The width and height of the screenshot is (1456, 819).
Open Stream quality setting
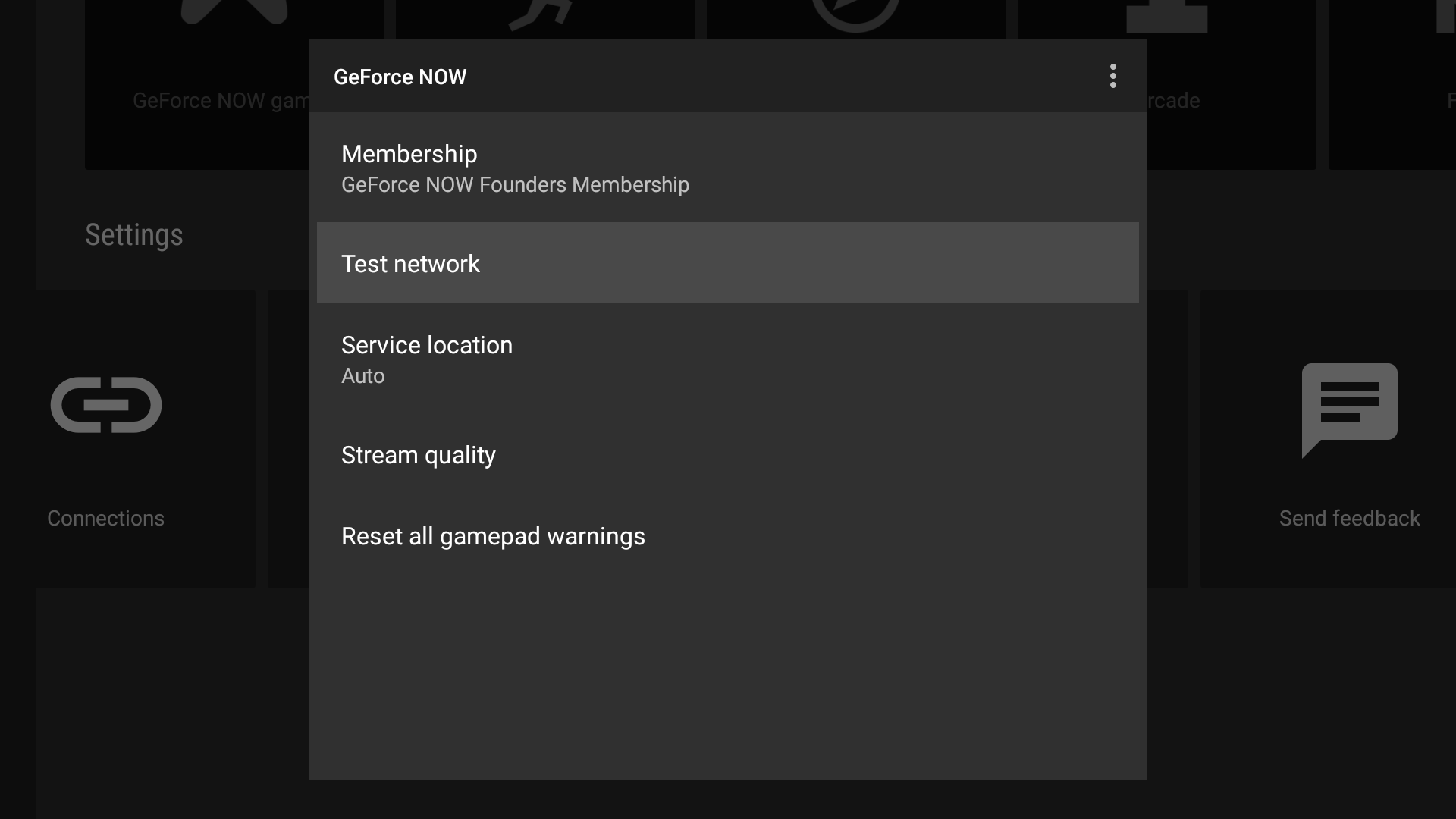tap(728, 454)
